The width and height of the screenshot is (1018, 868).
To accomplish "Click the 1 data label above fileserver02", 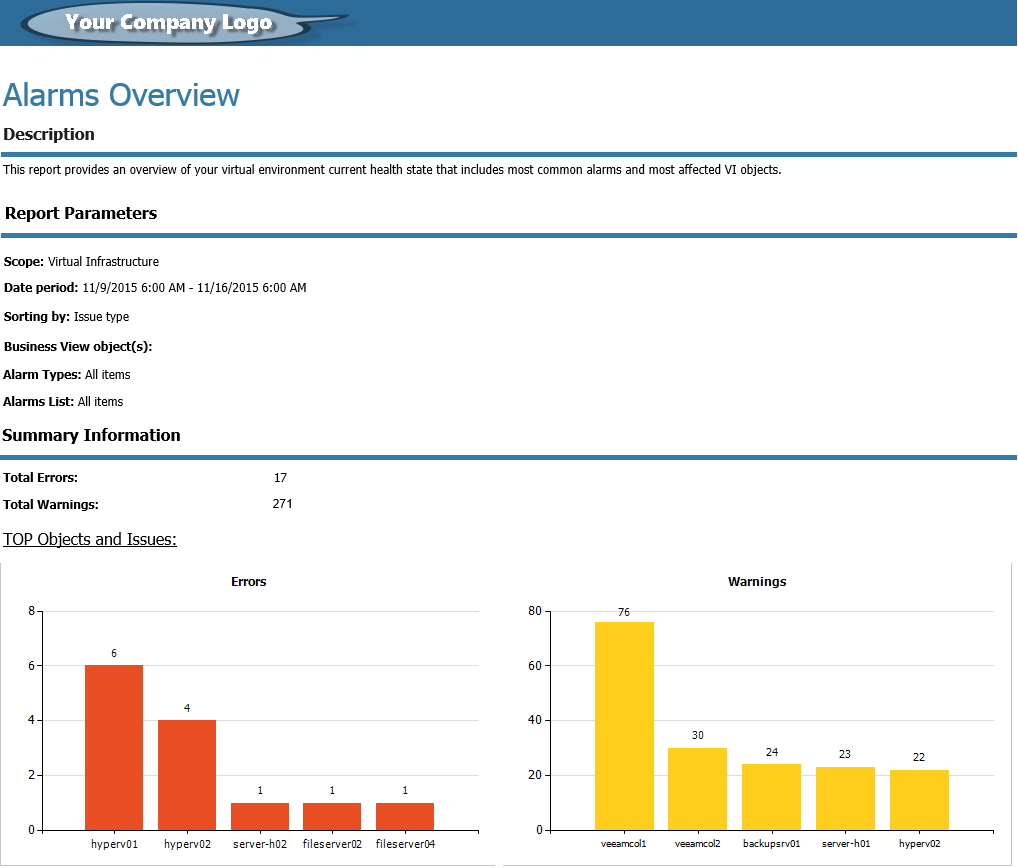I will (x=332, y=791).
